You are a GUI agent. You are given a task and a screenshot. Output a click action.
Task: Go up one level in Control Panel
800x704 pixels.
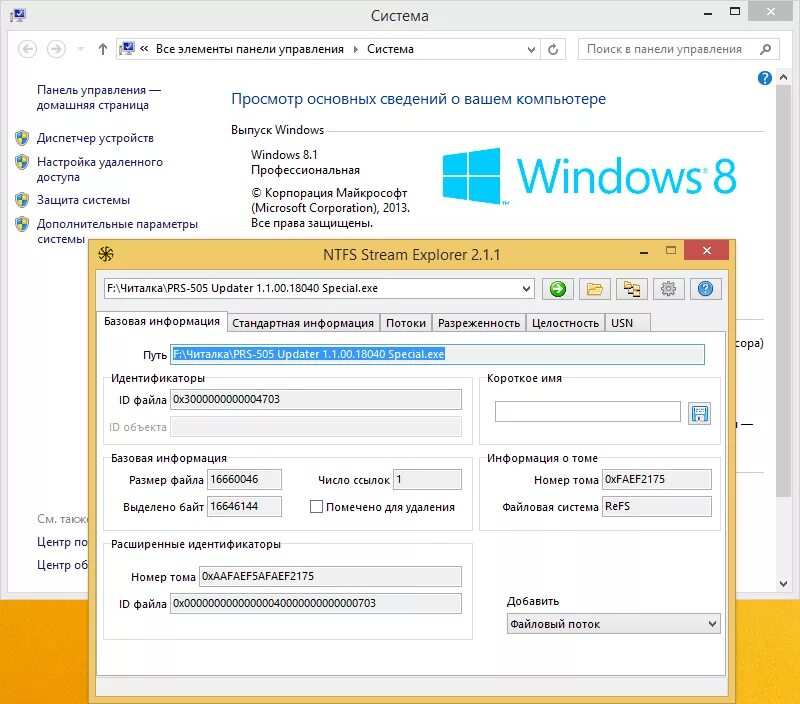[x=103, y=49]
